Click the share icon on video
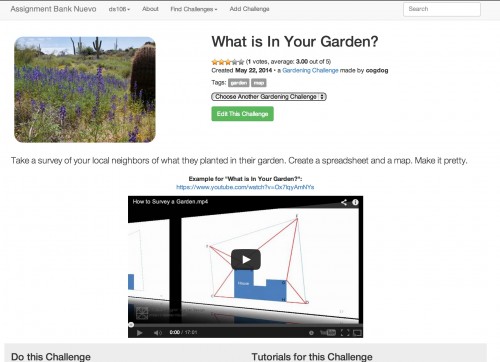 point(344,202)
